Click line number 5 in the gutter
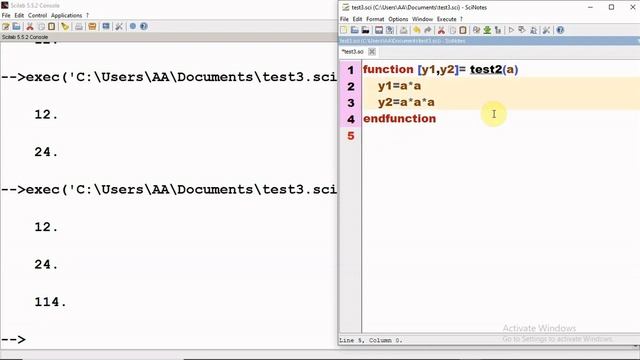640x360 pixels. coord(351,136)
